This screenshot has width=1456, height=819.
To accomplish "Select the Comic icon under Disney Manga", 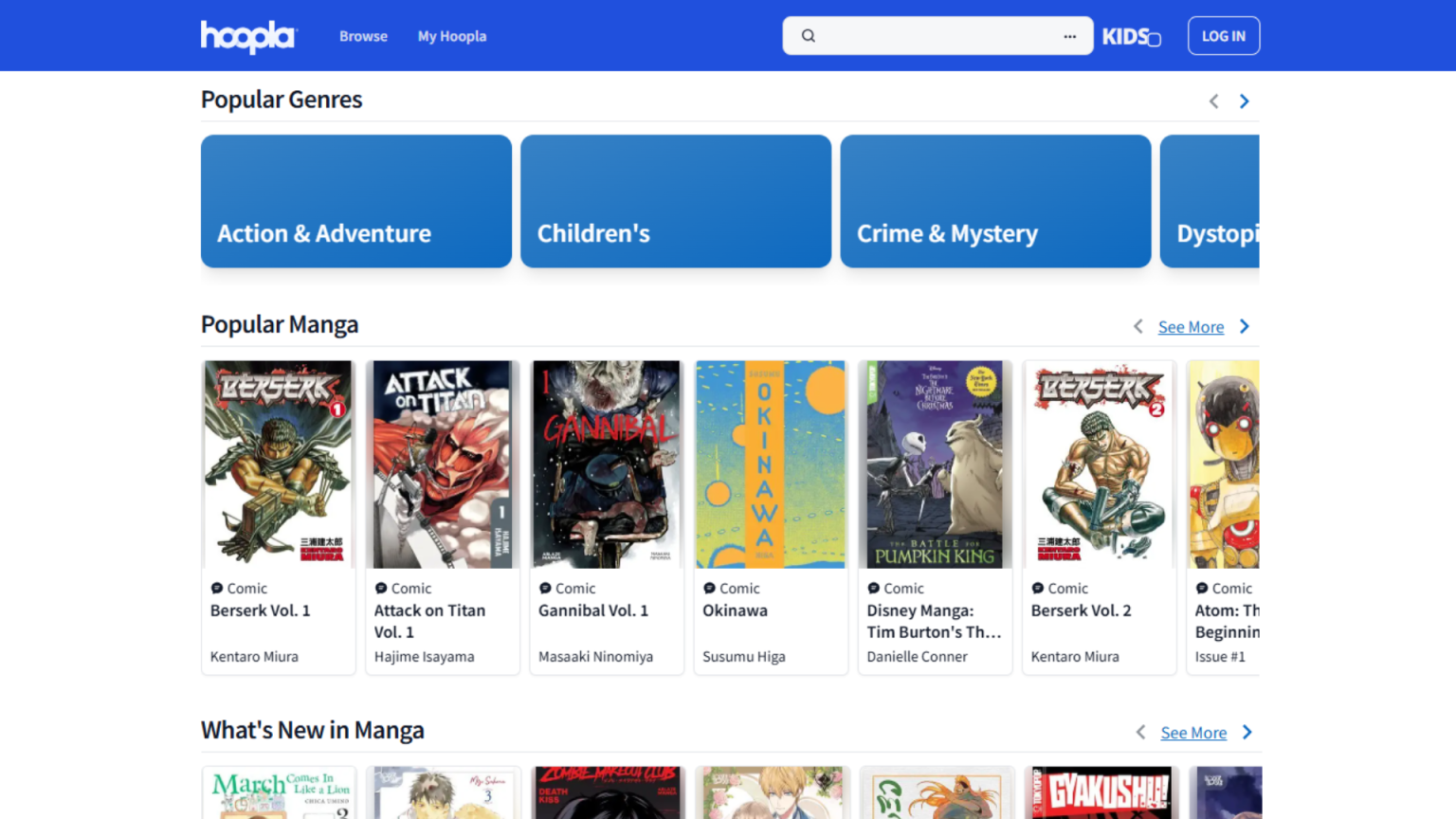I will click(873, 588).
